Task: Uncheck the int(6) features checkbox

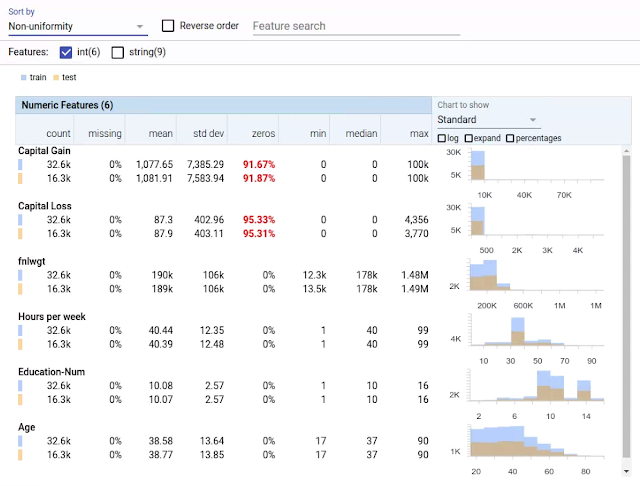Action: tap(66, 52)
